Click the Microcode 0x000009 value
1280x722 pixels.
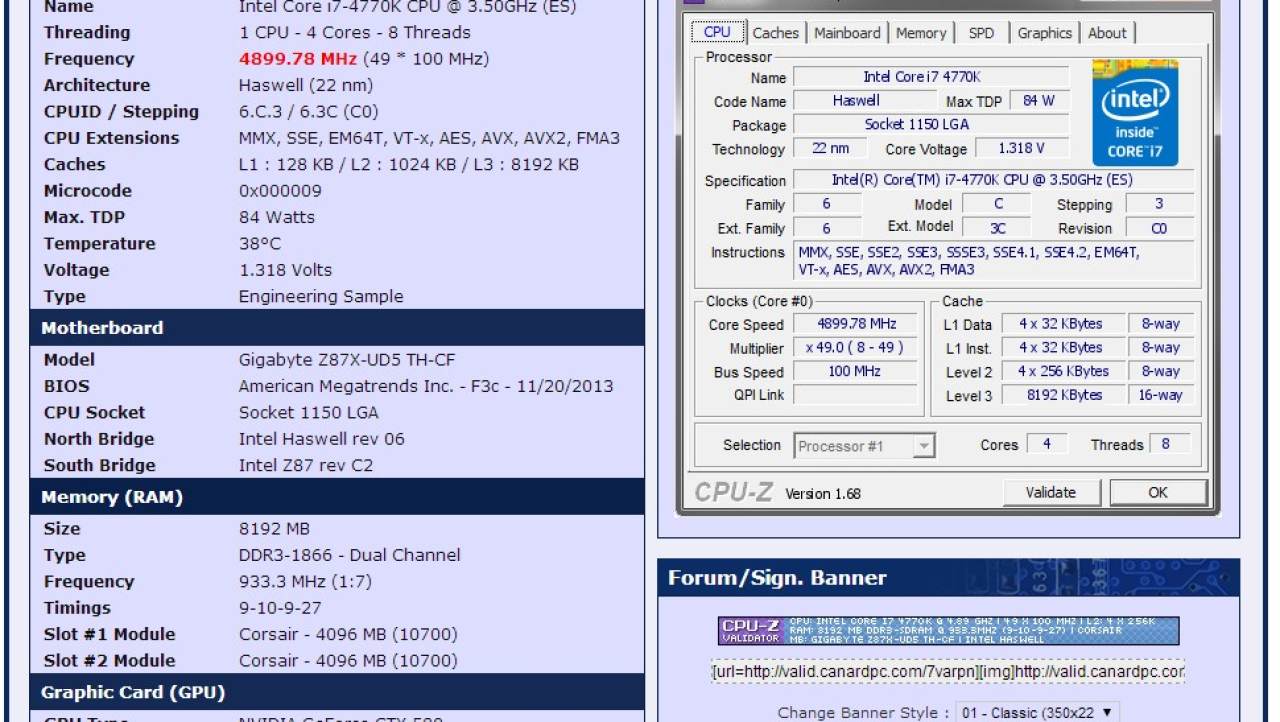280,191
